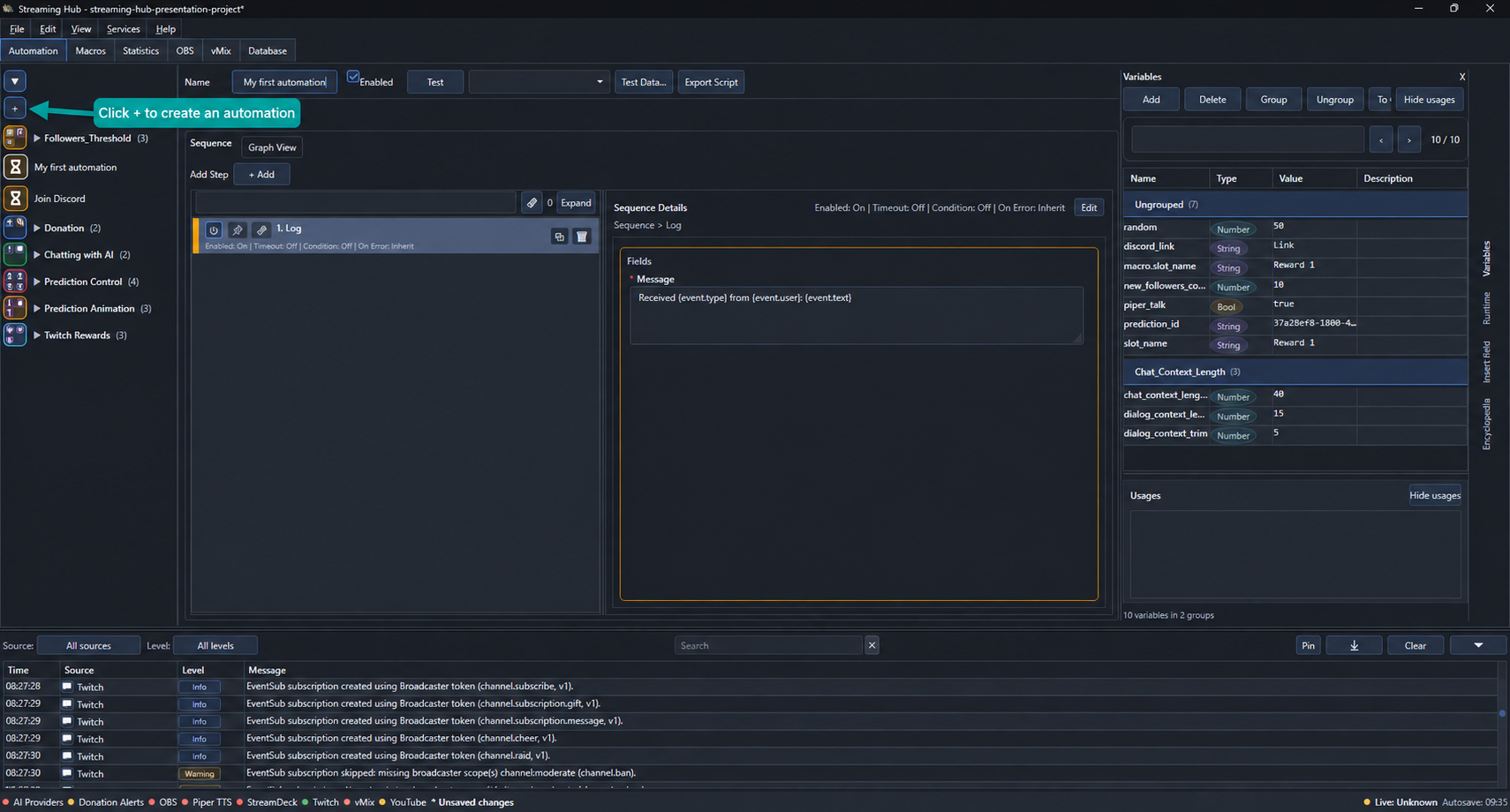The width and height of the screenshot is (1510, 812).
Task: Click the Group button in Variables
Action: tap(1273, 100)
